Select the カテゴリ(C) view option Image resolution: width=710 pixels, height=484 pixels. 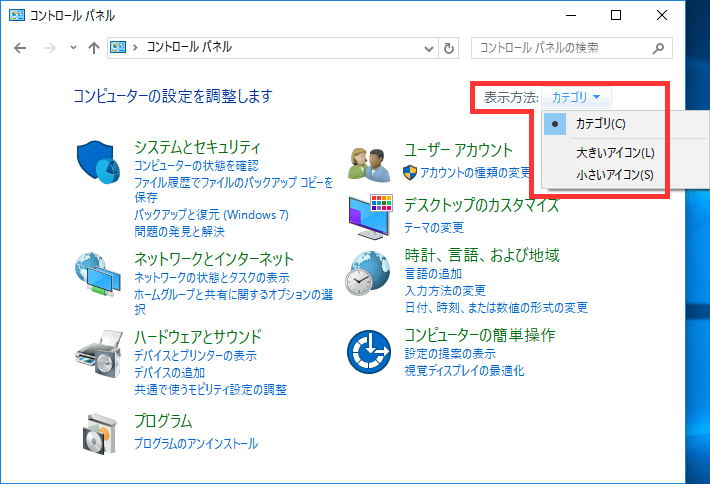[600, 124]
